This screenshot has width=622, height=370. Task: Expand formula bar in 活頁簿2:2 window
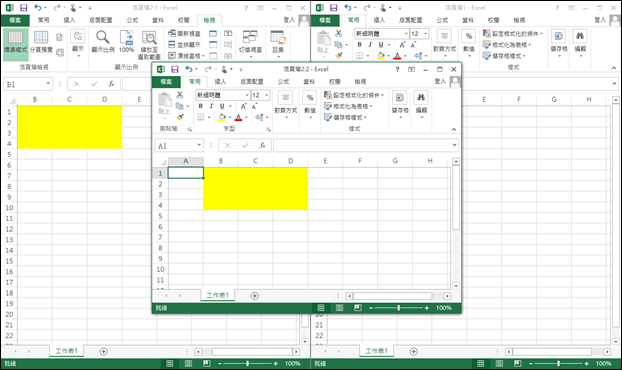(455, 146)
